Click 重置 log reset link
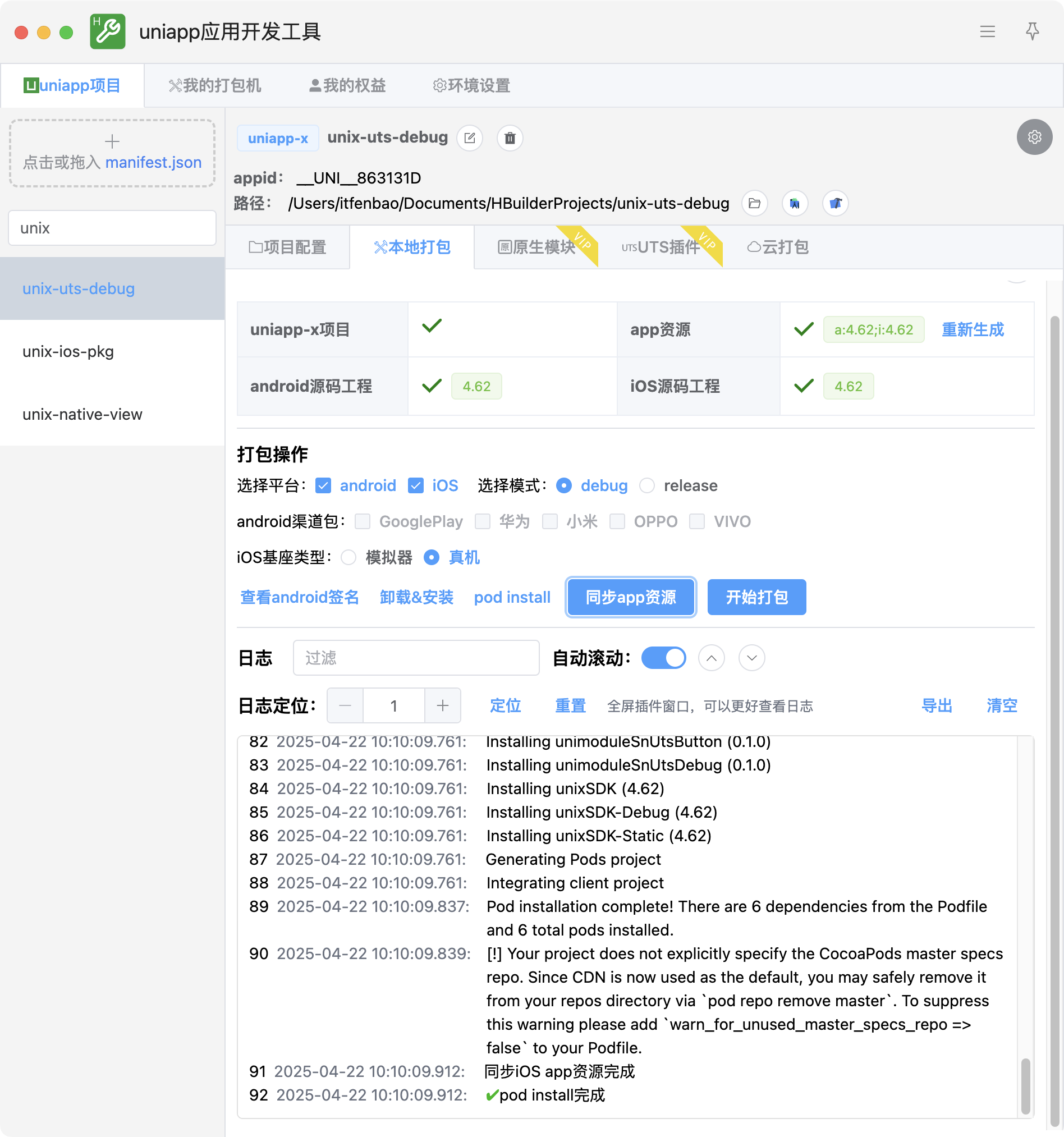The height and width of the screenshot is (1137, 1064). pos(570,706)
